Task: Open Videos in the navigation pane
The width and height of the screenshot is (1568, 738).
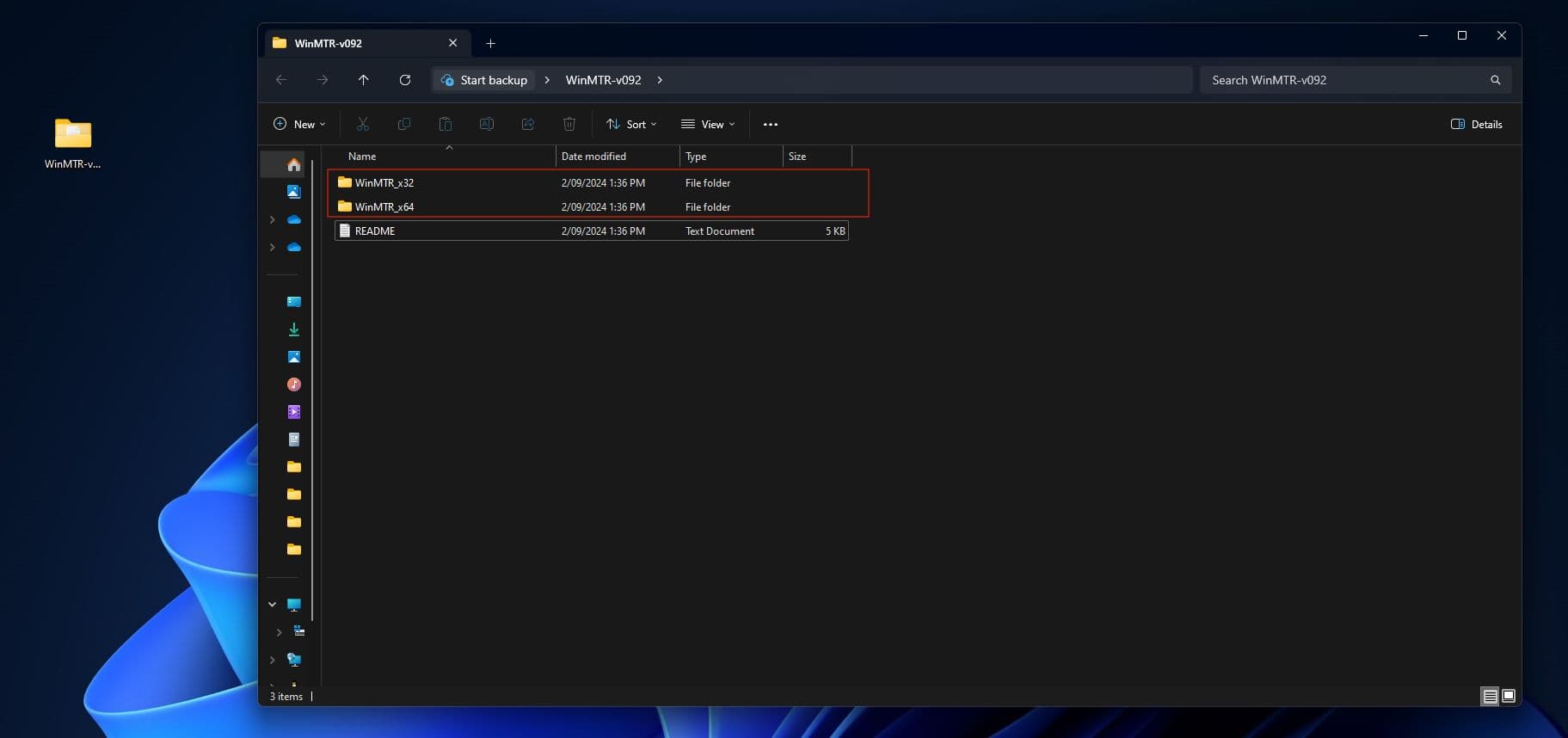Action: [294, 412]
